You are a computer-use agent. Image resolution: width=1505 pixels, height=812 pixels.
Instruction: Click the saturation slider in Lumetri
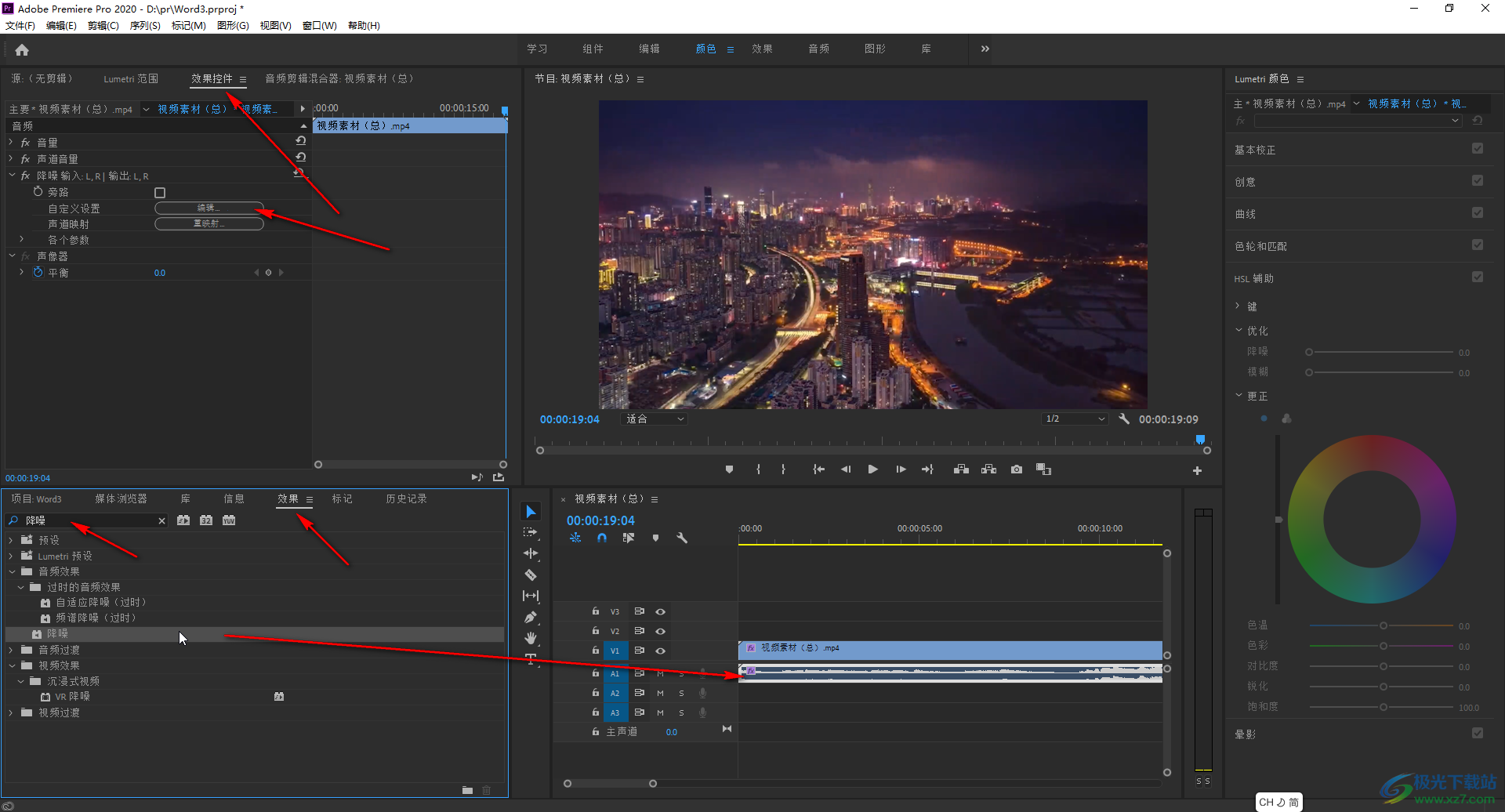pyautogui.click(x=1381, y=707)
